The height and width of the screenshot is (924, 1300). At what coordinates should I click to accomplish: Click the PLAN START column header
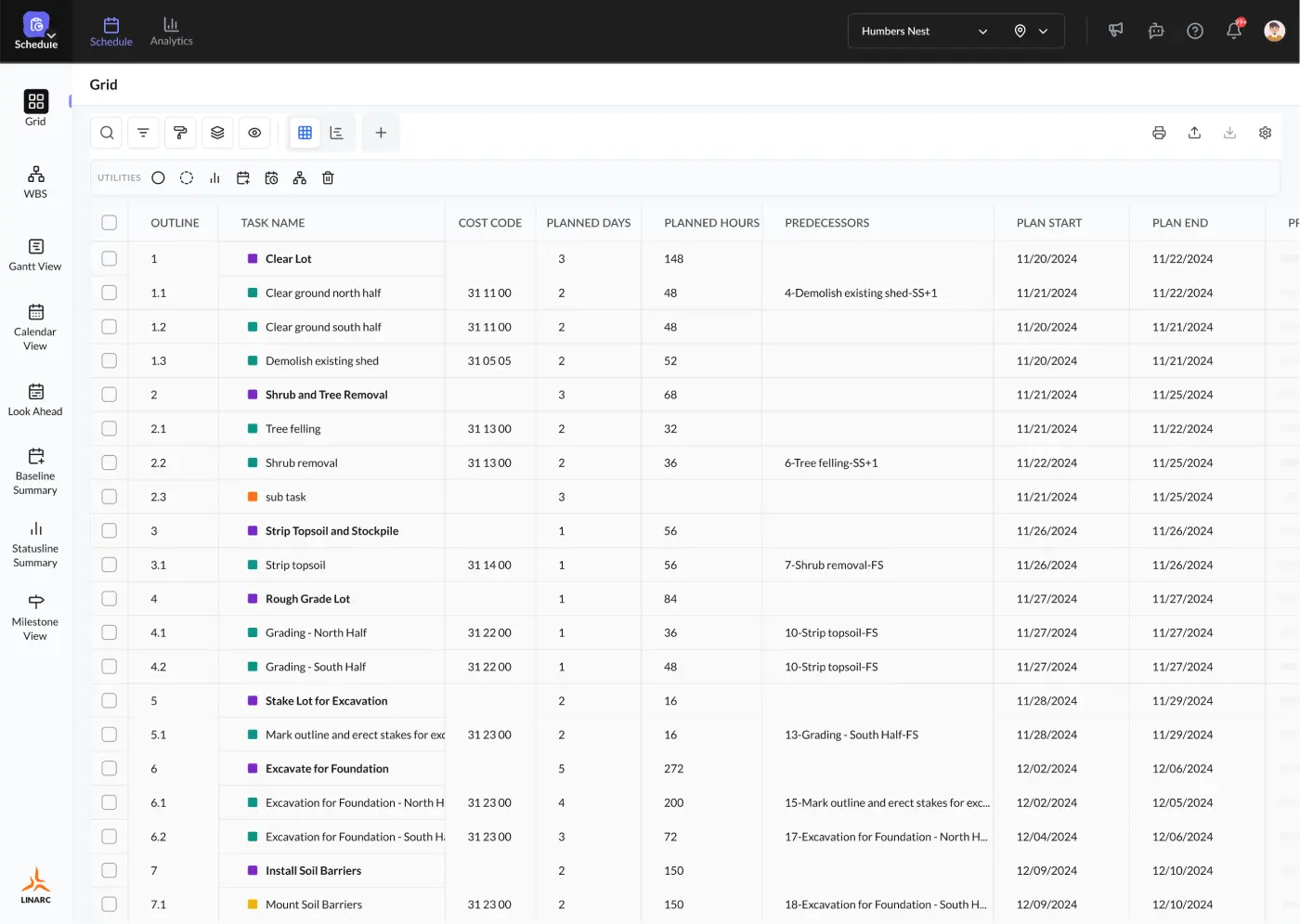[x=1049, y=223]
